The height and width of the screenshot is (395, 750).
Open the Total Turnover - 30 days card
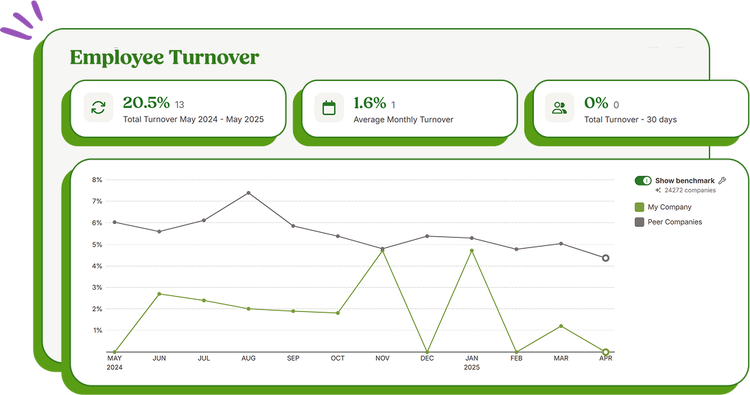[641, 109]
